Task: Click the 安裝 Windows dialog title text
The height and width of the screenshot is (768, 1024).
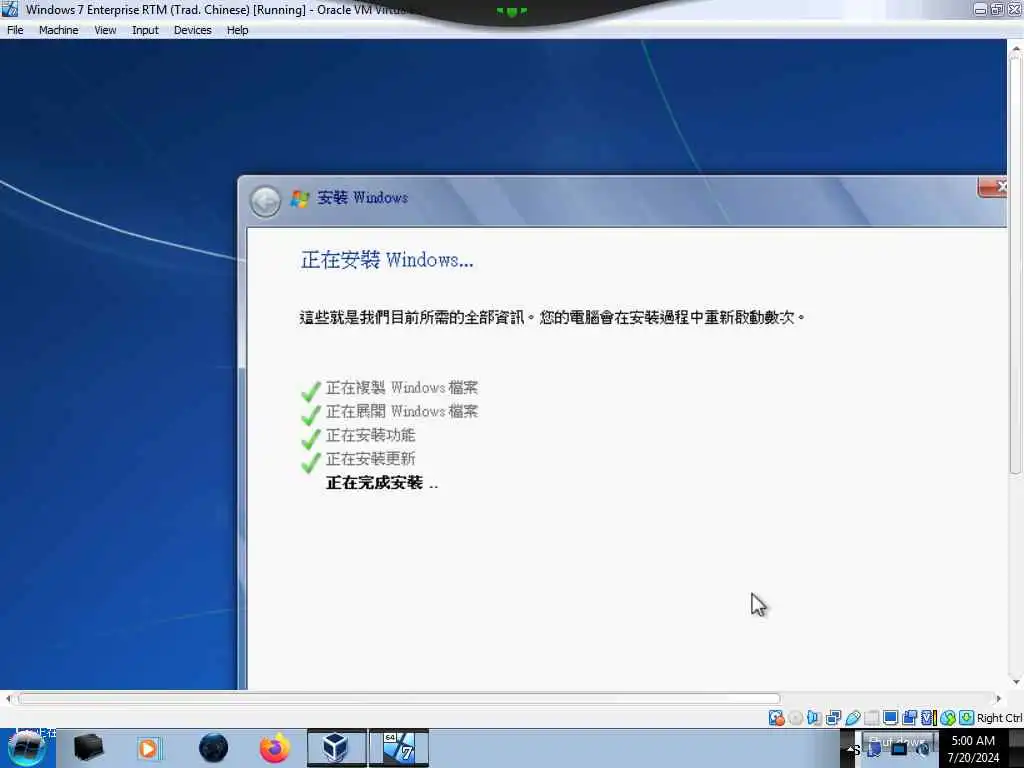Action: coord(362,197)
